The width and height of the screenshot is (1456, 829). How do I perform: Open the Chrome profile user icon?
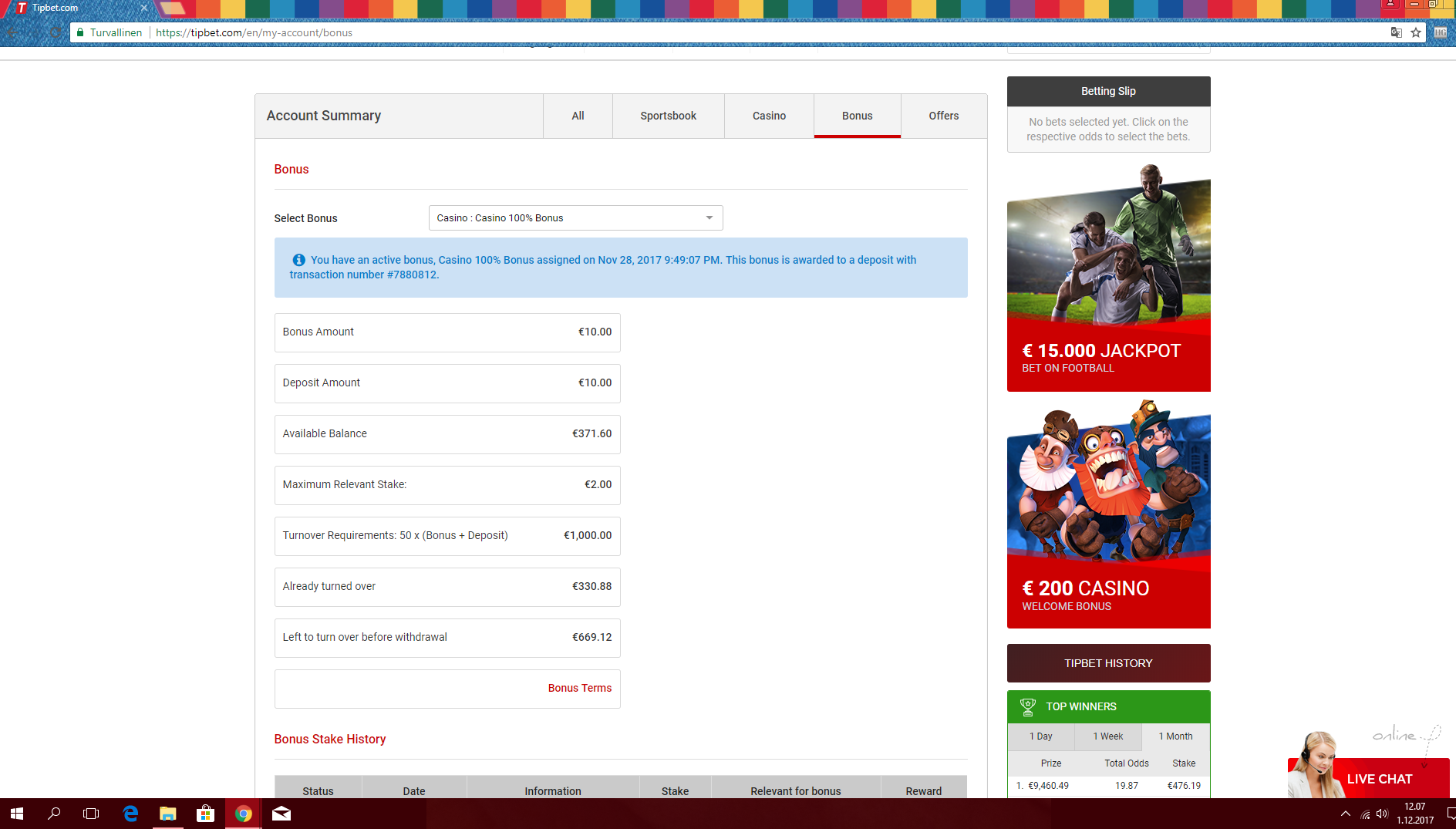click(x=1390, y=4)
